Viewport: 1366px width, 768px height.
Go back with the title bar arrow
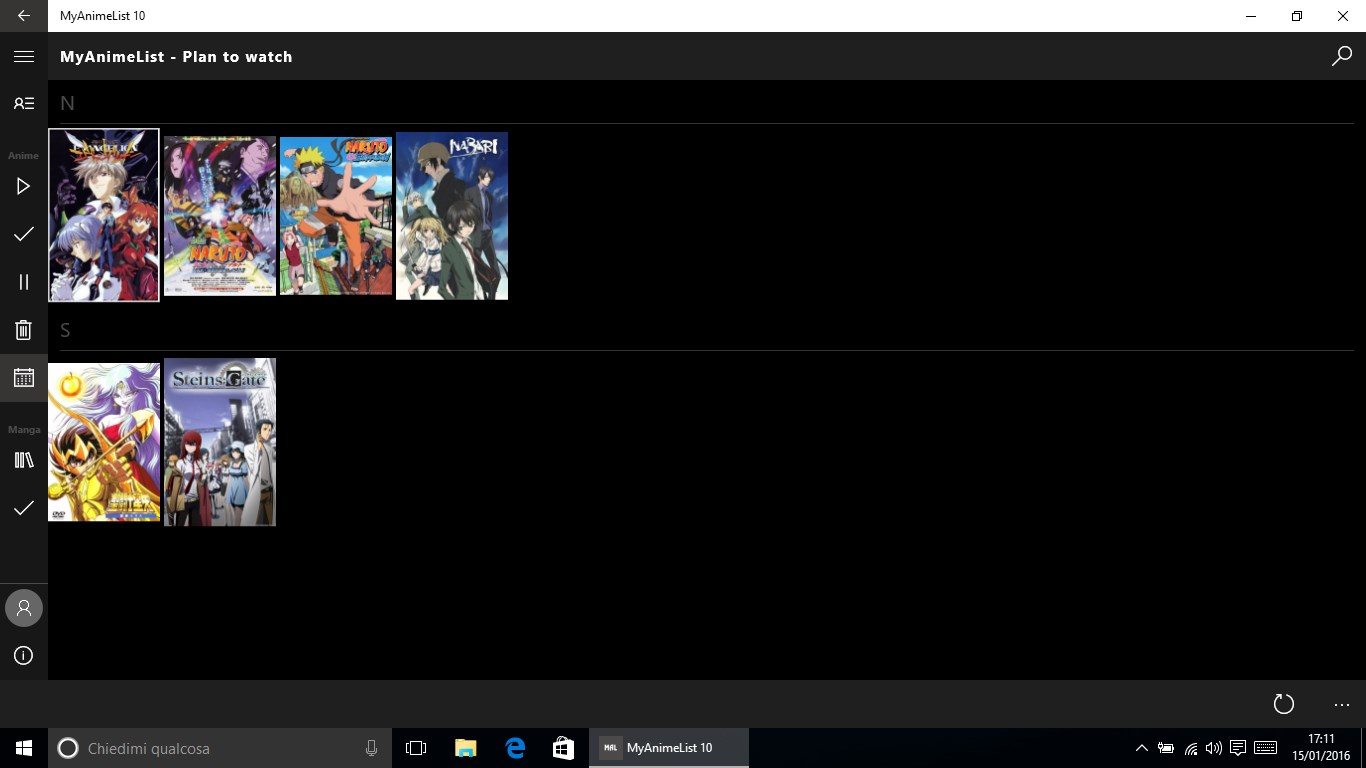tap(24, 16)
